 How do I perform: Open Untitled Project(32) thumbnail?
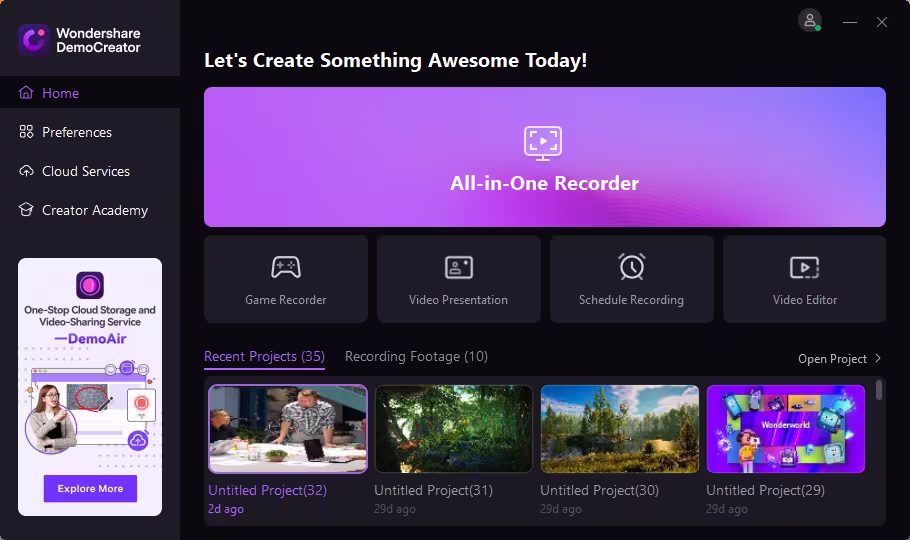coord(288,429)
